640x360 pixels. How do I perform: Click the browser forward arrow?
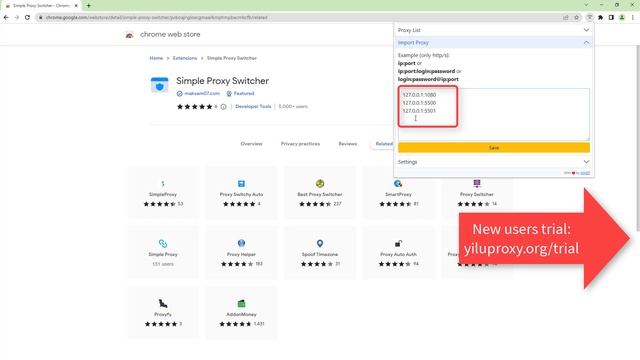[x=17, y=18]
